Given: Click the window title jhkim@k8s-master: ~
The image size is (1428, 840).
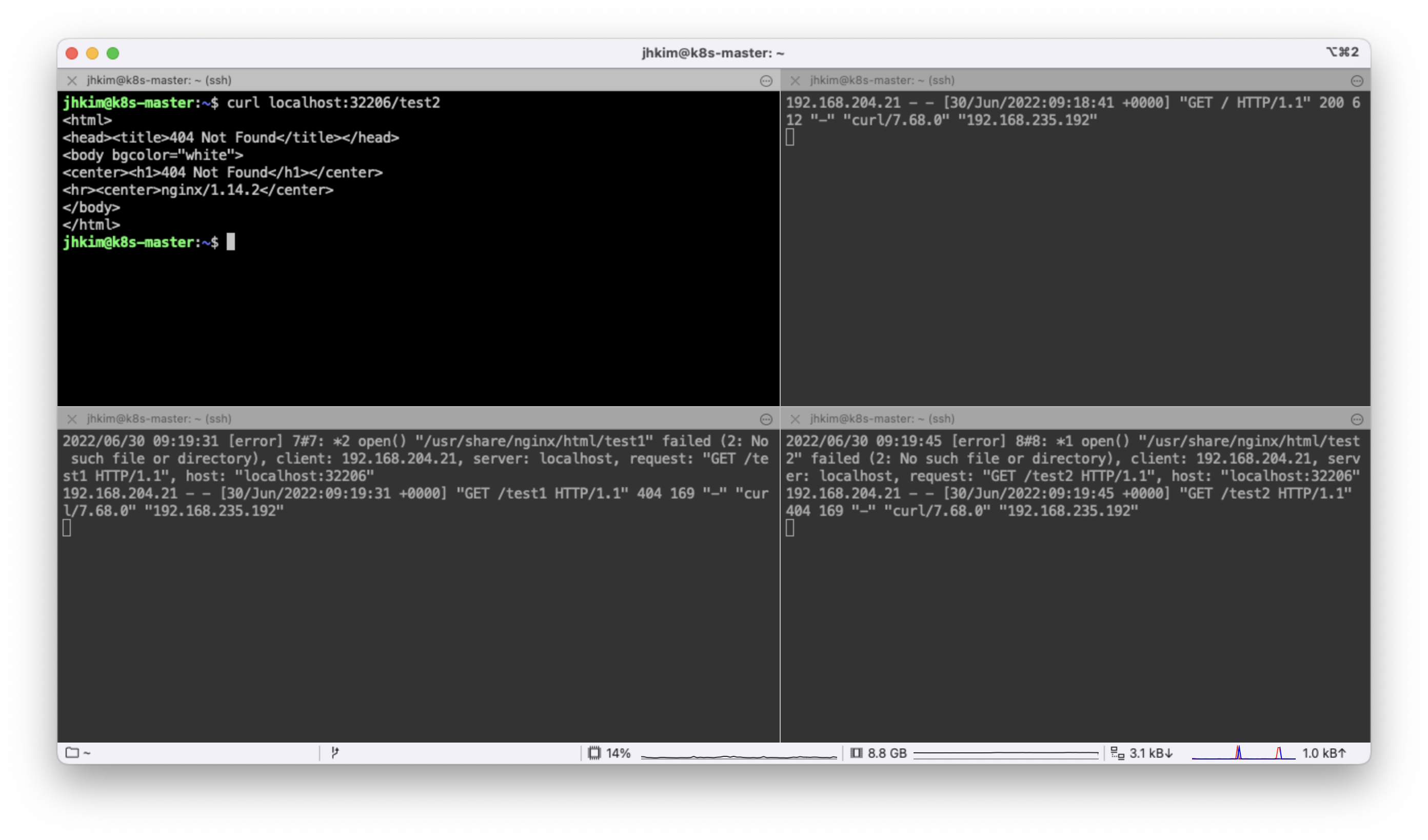Looking at the screenshot, I should pos(713,53).
